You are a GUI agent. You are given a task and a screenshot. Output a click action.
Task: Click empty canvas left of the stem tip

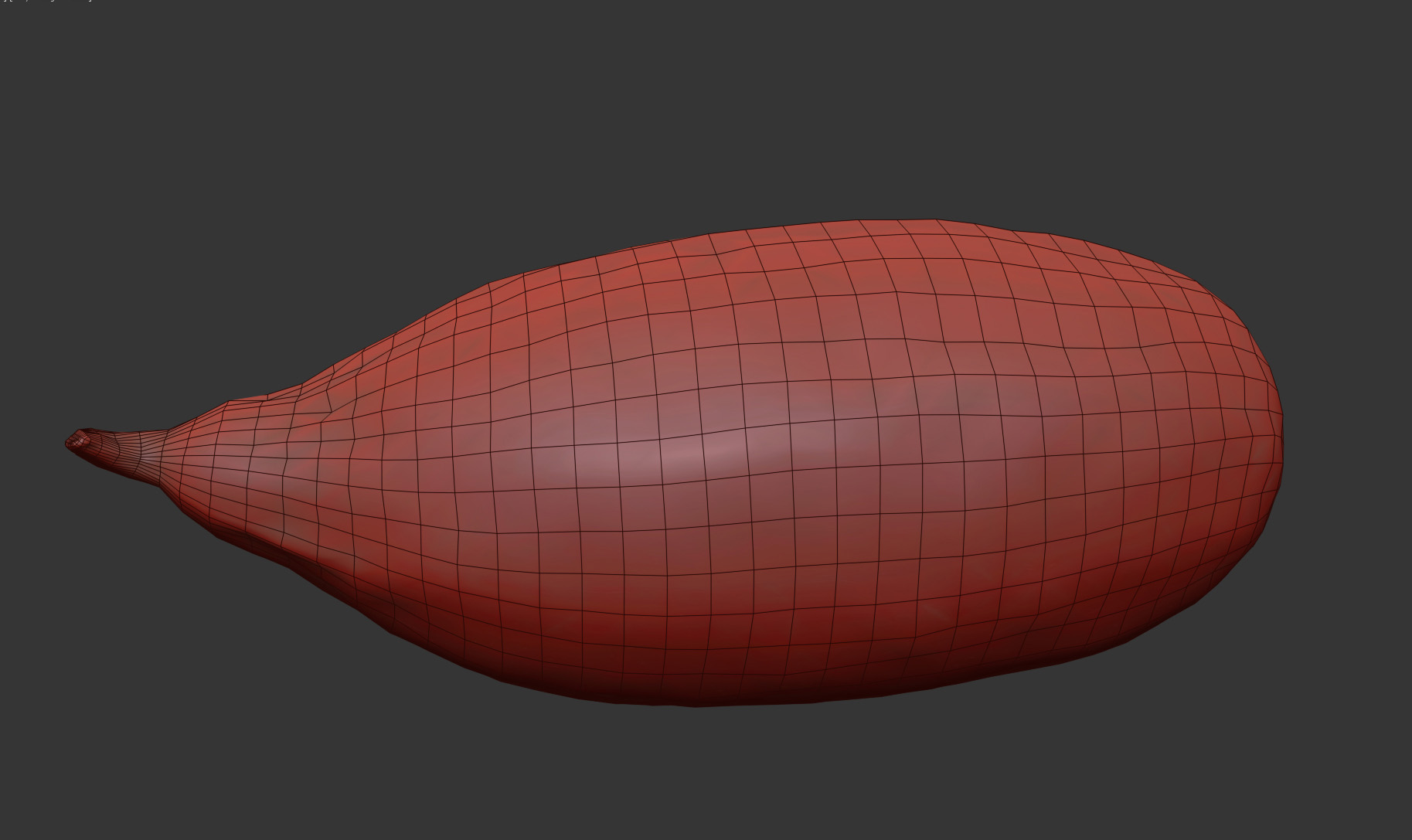[x=31, y=440]
